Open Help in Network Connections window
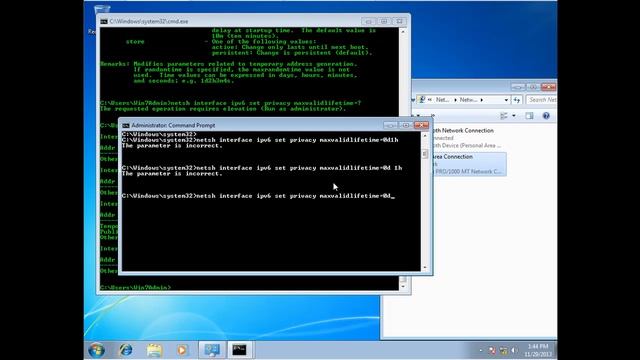The image size is (640, 360). (546, 116)
